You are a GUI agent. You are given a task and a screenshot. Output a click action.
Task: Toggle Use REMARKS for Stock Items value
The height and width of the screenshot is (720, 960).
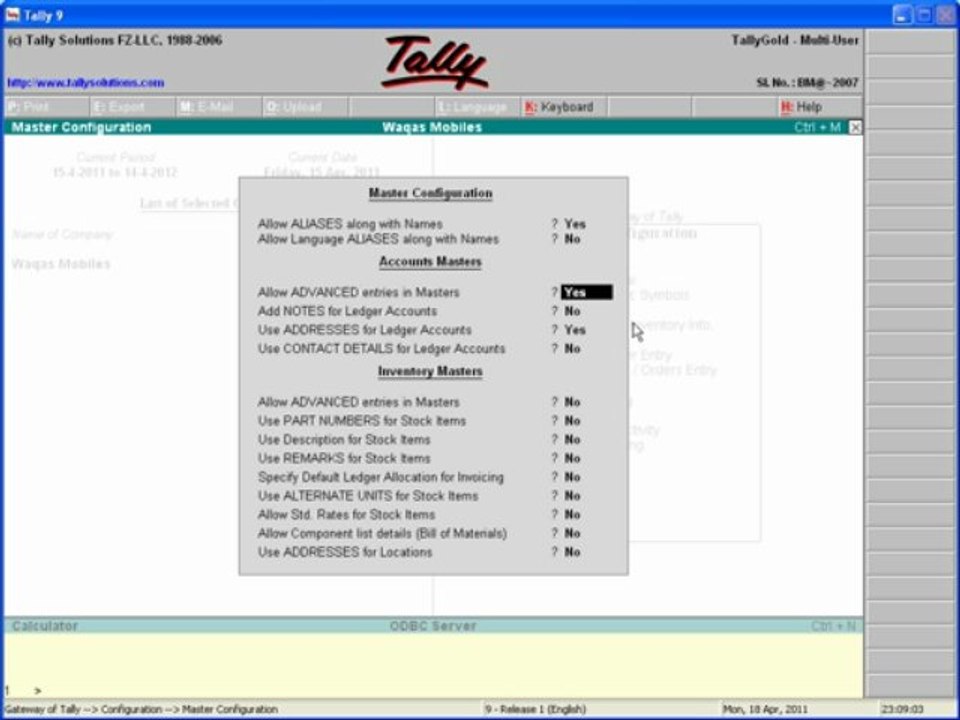pos(572,458)
